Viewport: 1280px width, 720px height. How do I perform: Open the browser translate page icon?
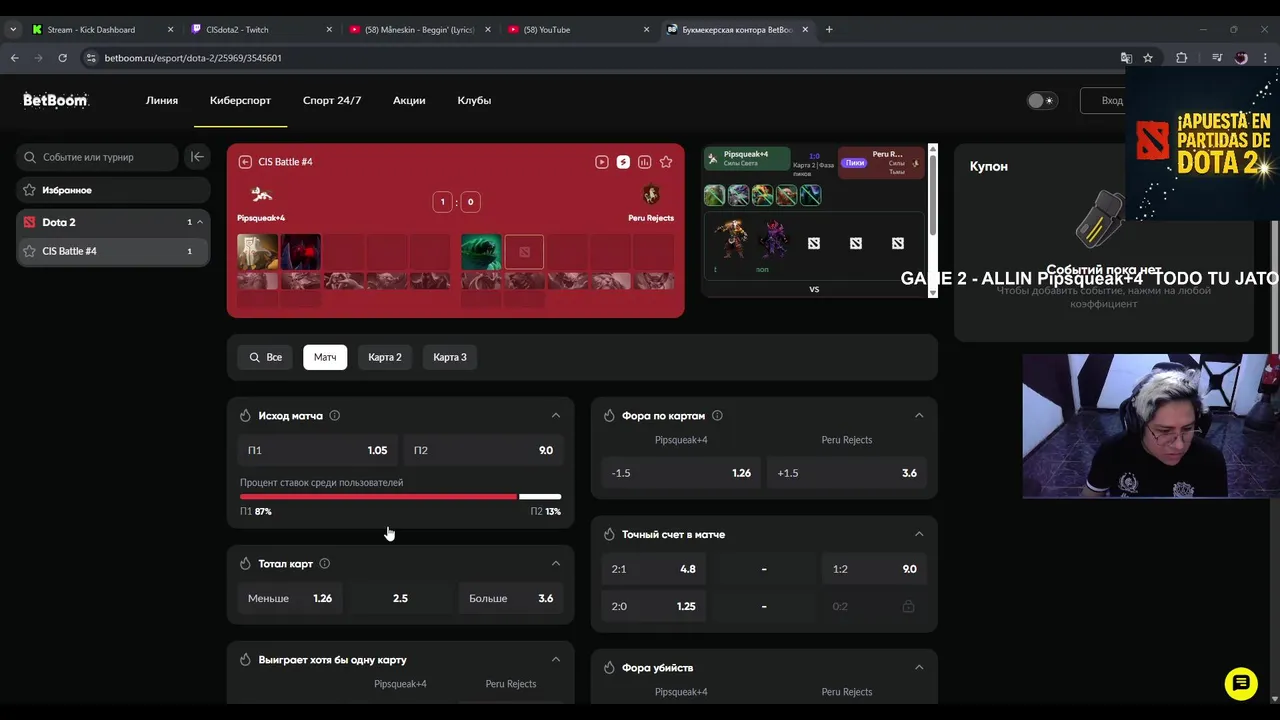click(1126, 58)
